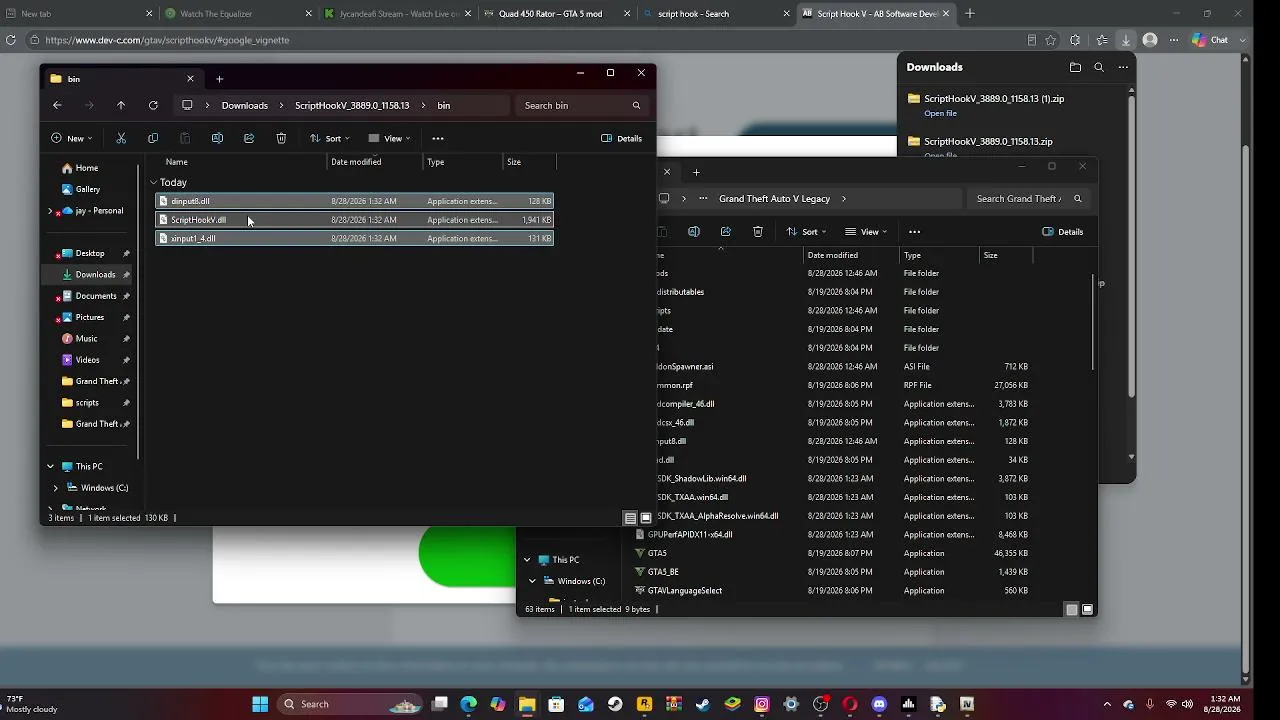Toggle Details pane in bin window
This screenshot has width=1280, height=720.
pyautogui.click(x=621, y=138)
